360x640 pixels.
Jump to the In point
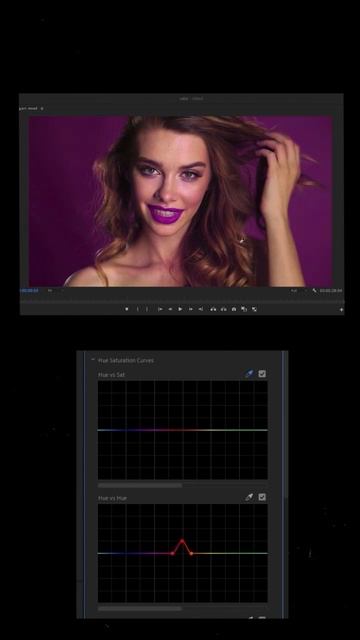160,309
